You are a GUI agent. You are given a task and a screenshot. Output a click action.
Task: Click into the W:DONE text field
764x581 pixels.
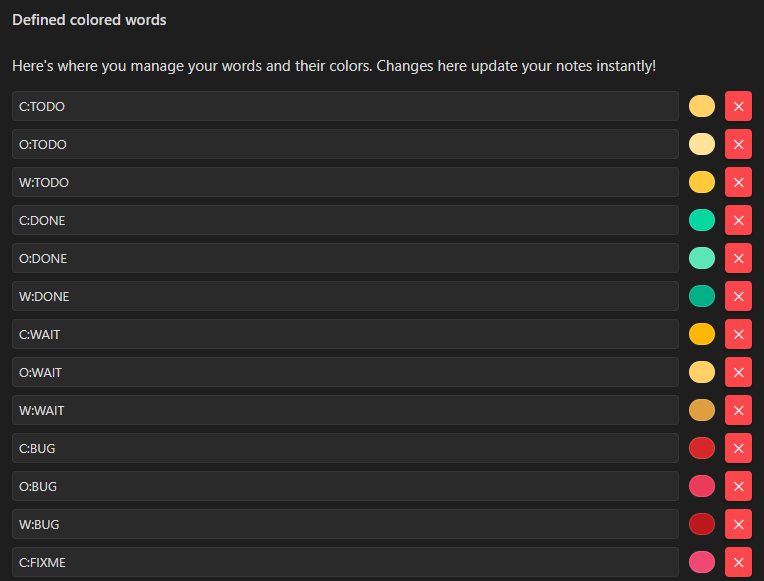345,296
